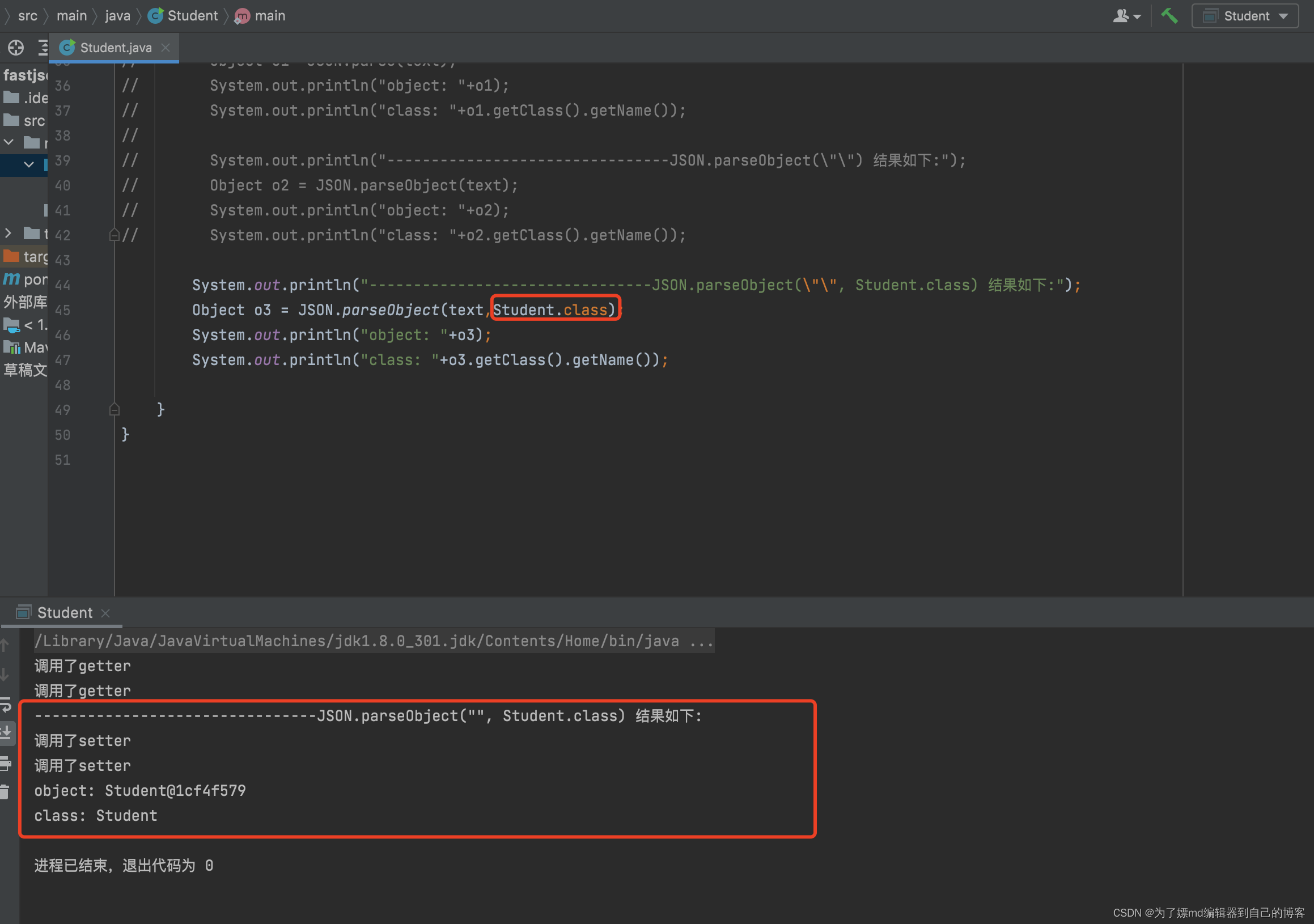This screenshot has width=1314, height=924.
Task: Select the fastjson project root node
Action: pyautogui.click(x=24, y=75)
